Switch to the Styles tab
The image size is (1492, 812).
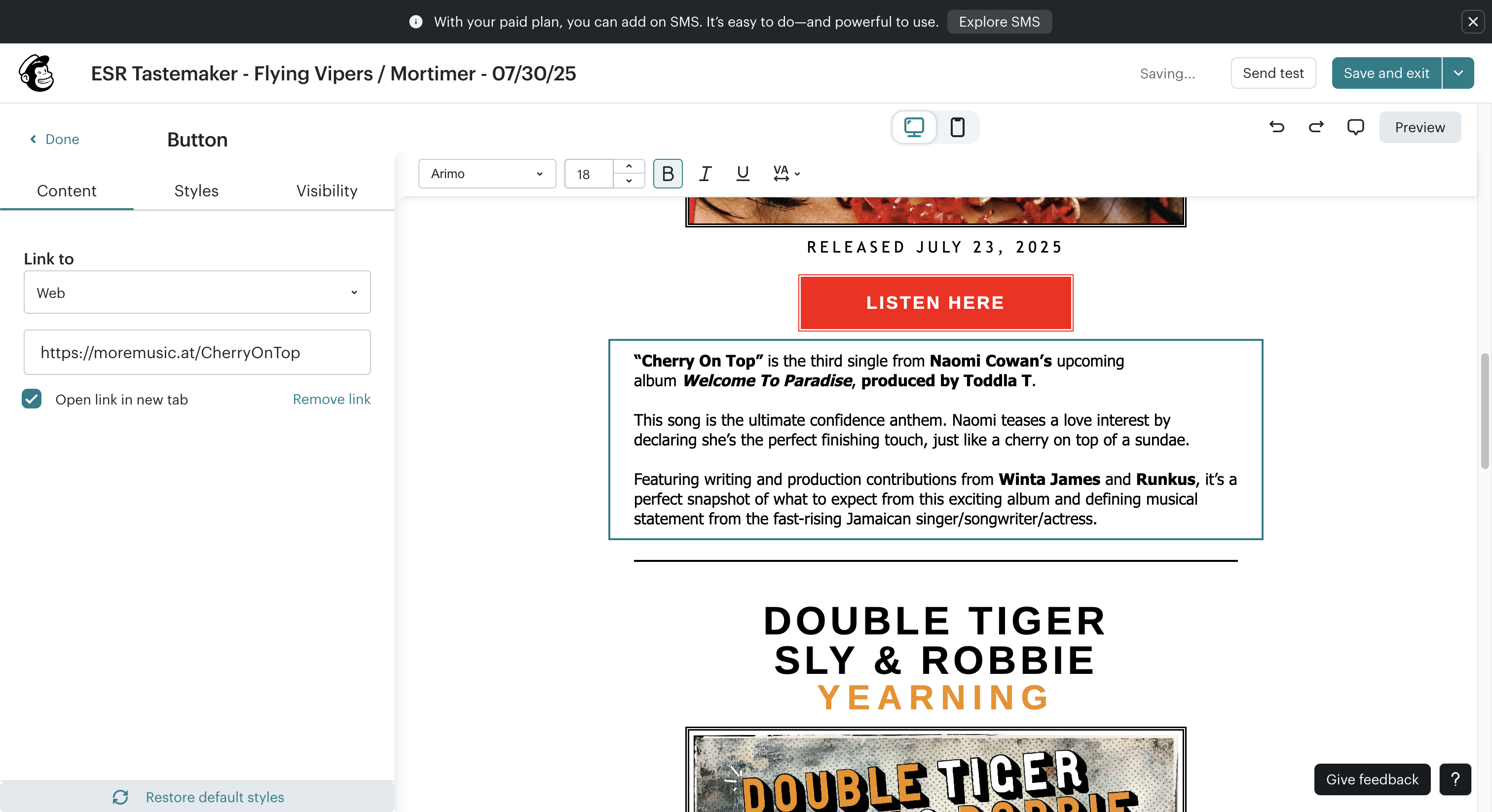196,190
